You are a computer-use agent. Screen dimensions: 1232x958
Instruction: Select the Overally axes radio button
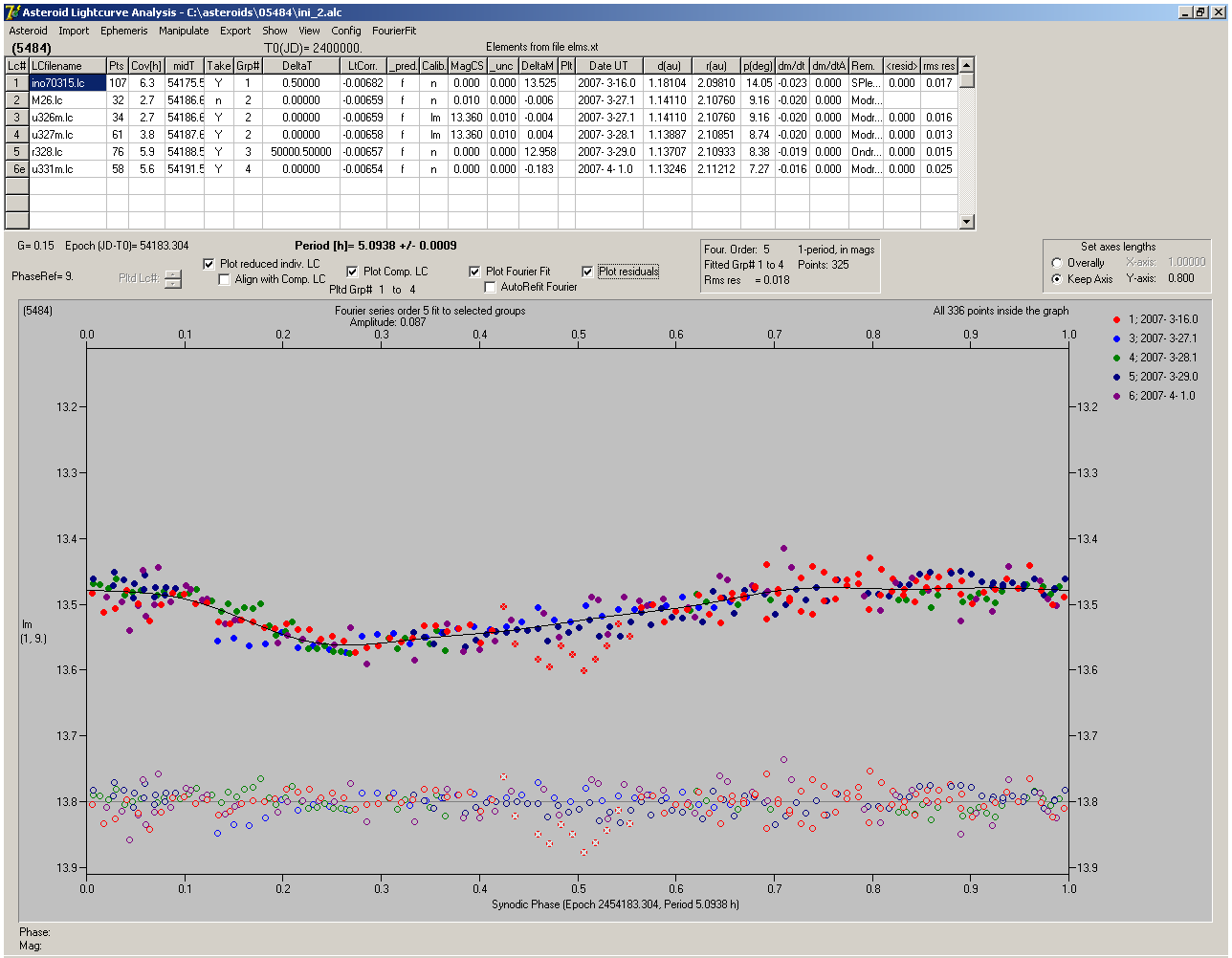coord(1057,263)
